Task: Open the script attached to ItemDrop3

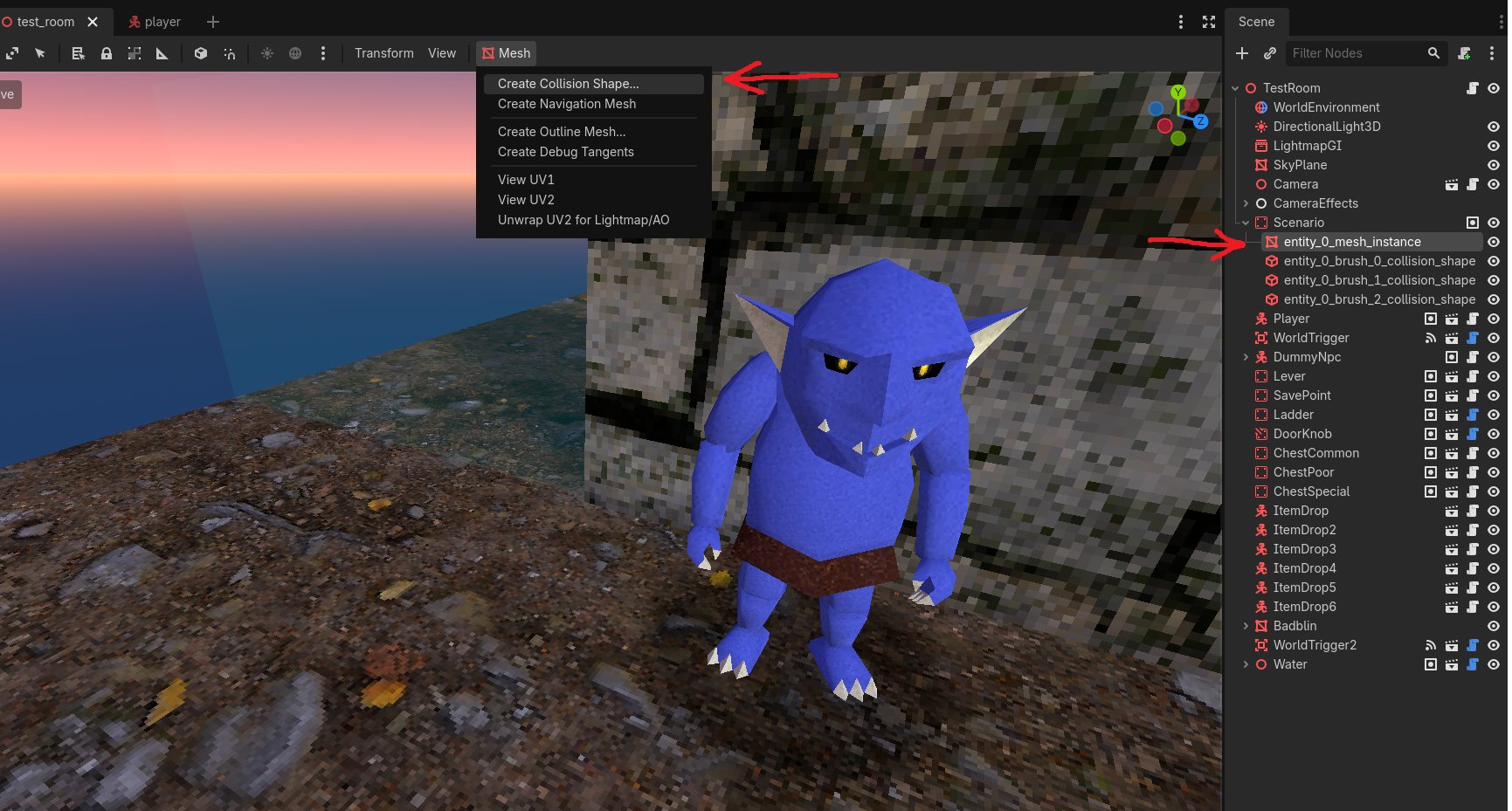Action: coord(1473,549)
